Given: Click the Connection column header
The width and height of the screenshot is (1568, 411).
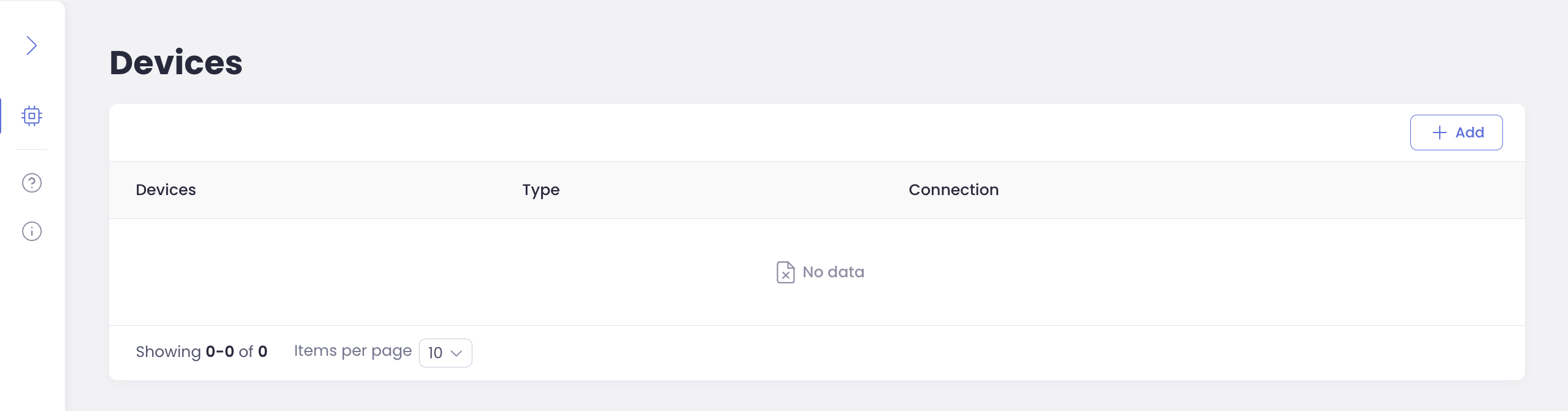Looking at the screenshot, I should point(953,190).
